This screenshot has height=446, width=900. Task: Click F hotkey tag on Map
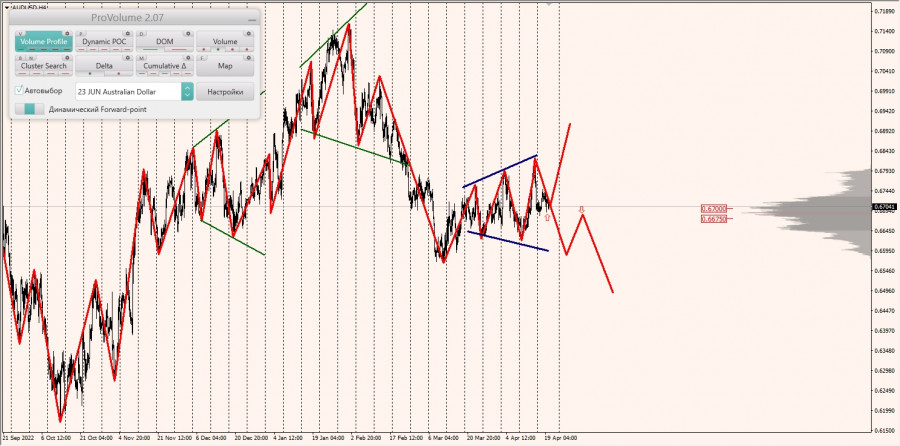202,59
